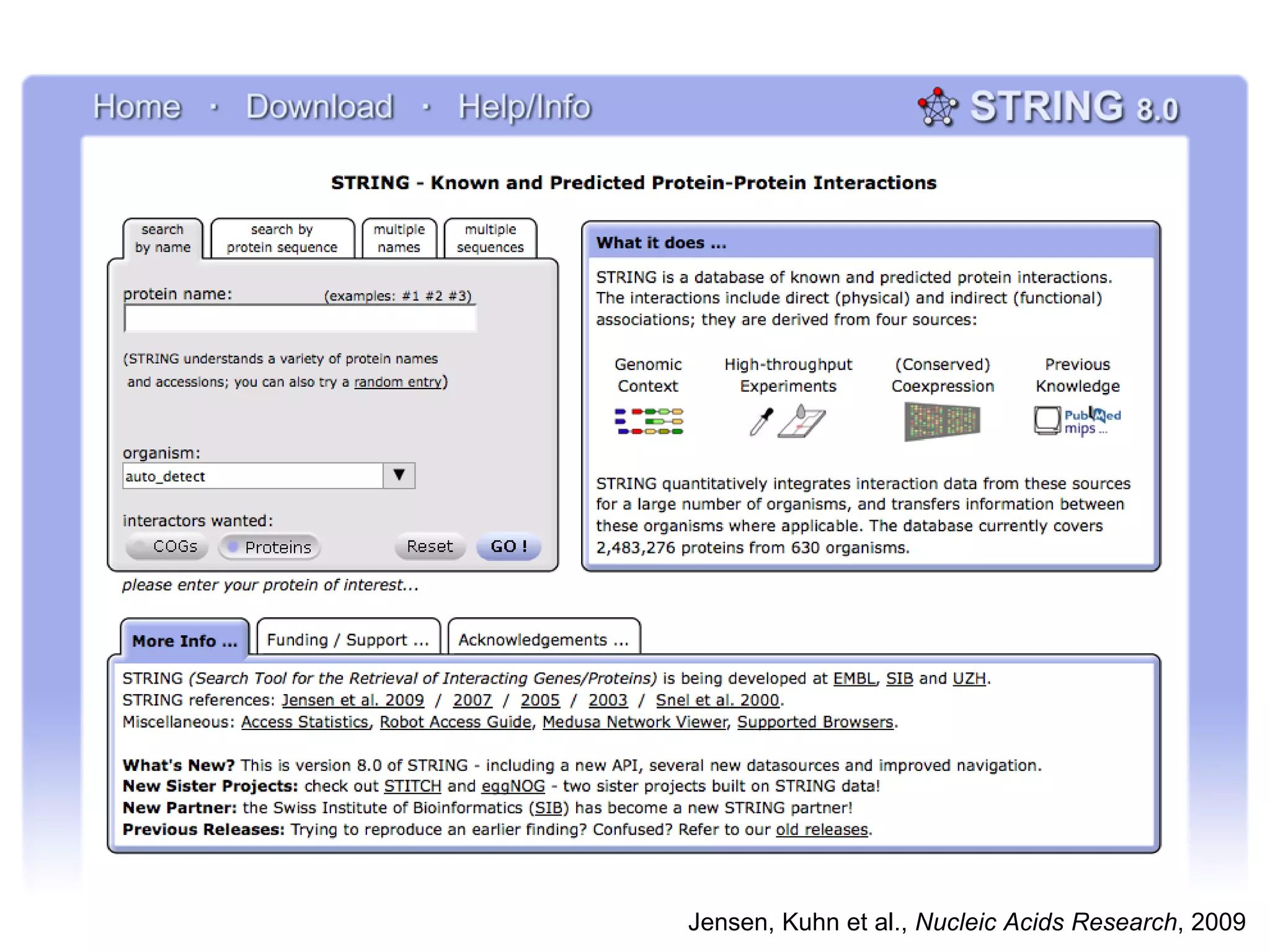Open the multiple names tab

[x=399, y=239]
